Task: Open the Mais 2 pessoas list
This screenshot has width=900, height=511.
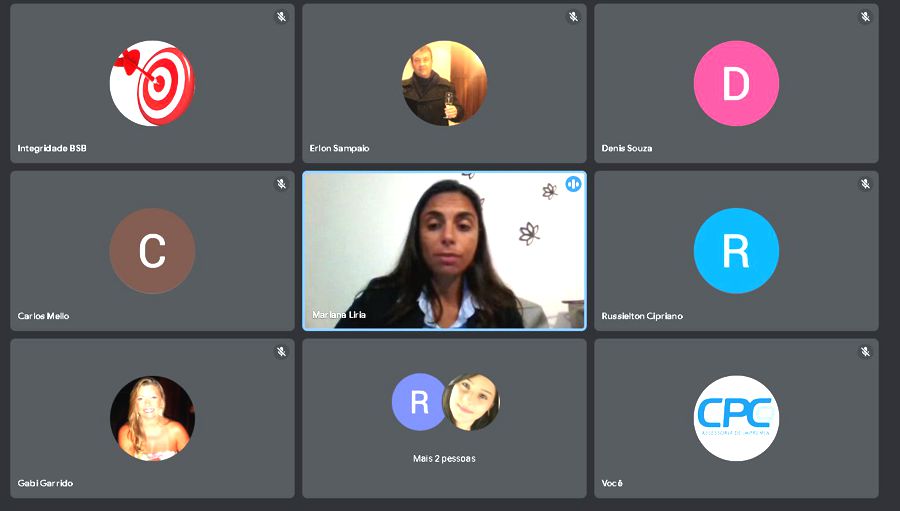Action: pos(444,458)
